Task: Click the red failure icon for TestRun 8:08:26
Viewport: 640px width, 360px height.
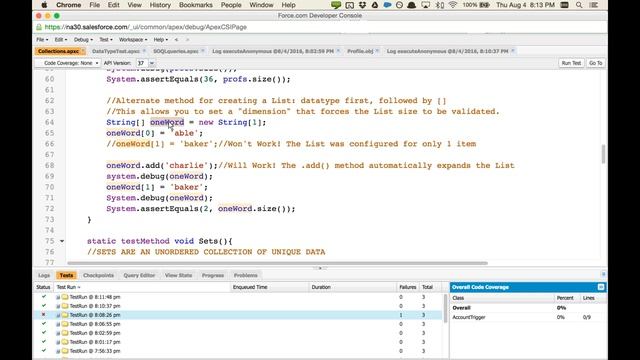Action: [x=43, y=315]
